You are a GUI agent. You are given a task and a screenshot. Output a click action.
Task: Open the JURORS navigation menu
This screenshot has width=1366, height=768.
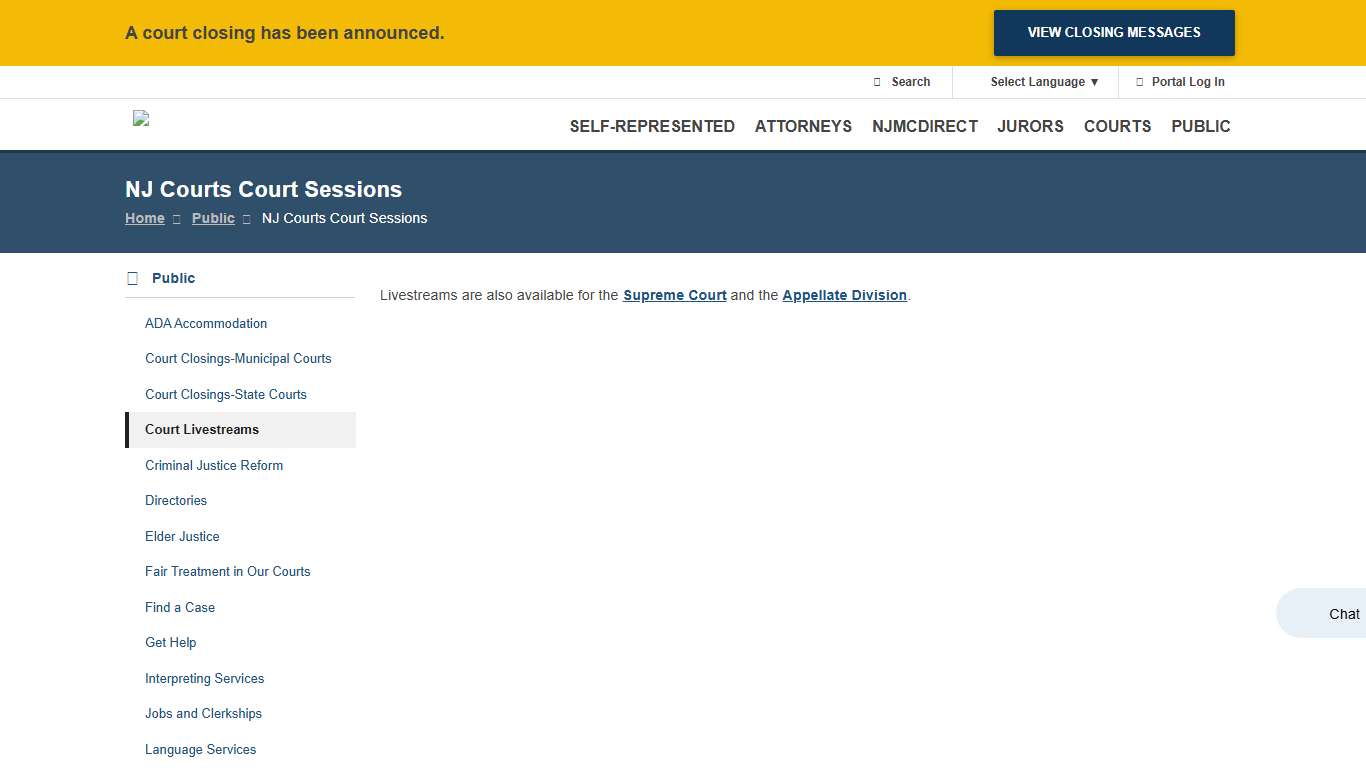coord(1030,126)
